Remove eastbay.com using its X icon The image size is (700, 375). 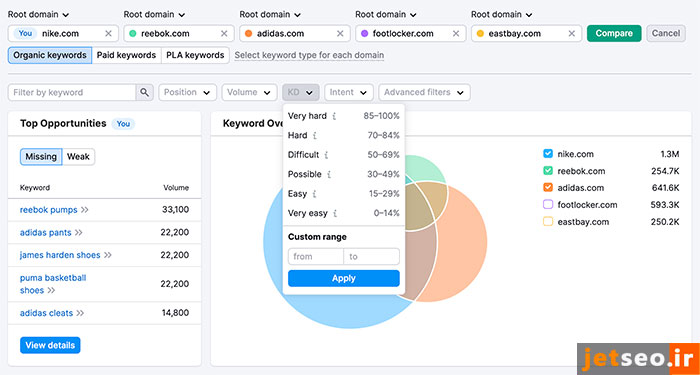click(571, 33)
